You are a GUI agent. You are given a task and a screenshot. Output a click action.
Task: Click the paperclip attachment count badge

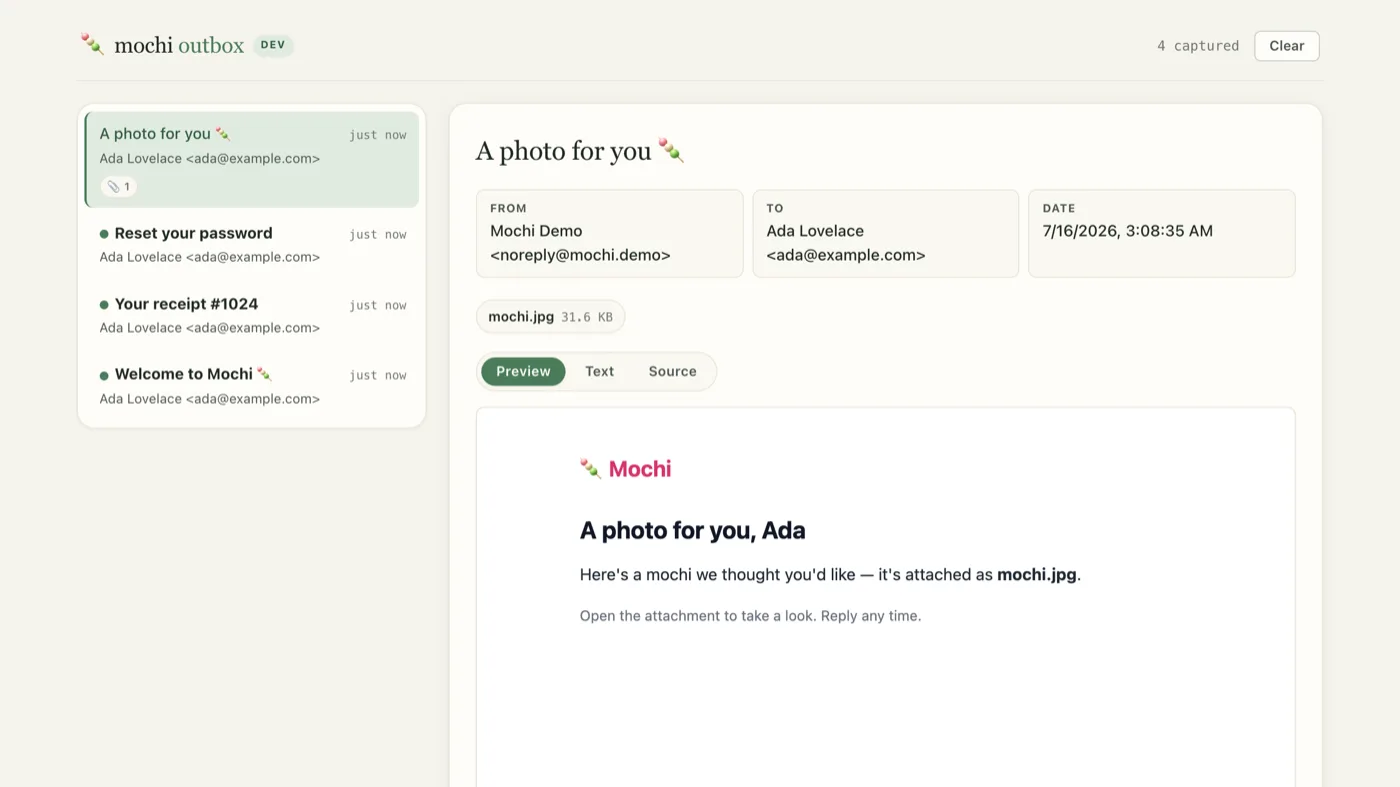(119, 186)
